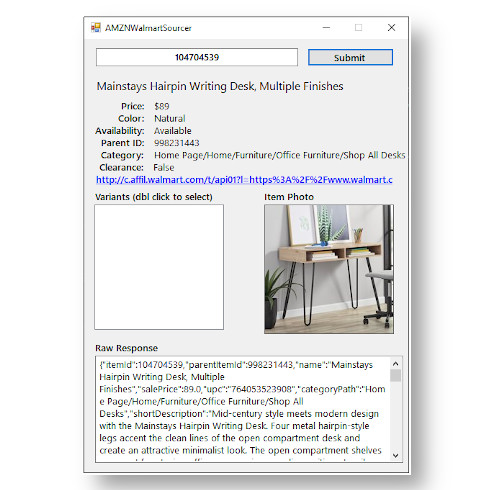Minimize the AMZNWalmartSourcer window
Screen dimensions: 490x490
tap(327, 28)
